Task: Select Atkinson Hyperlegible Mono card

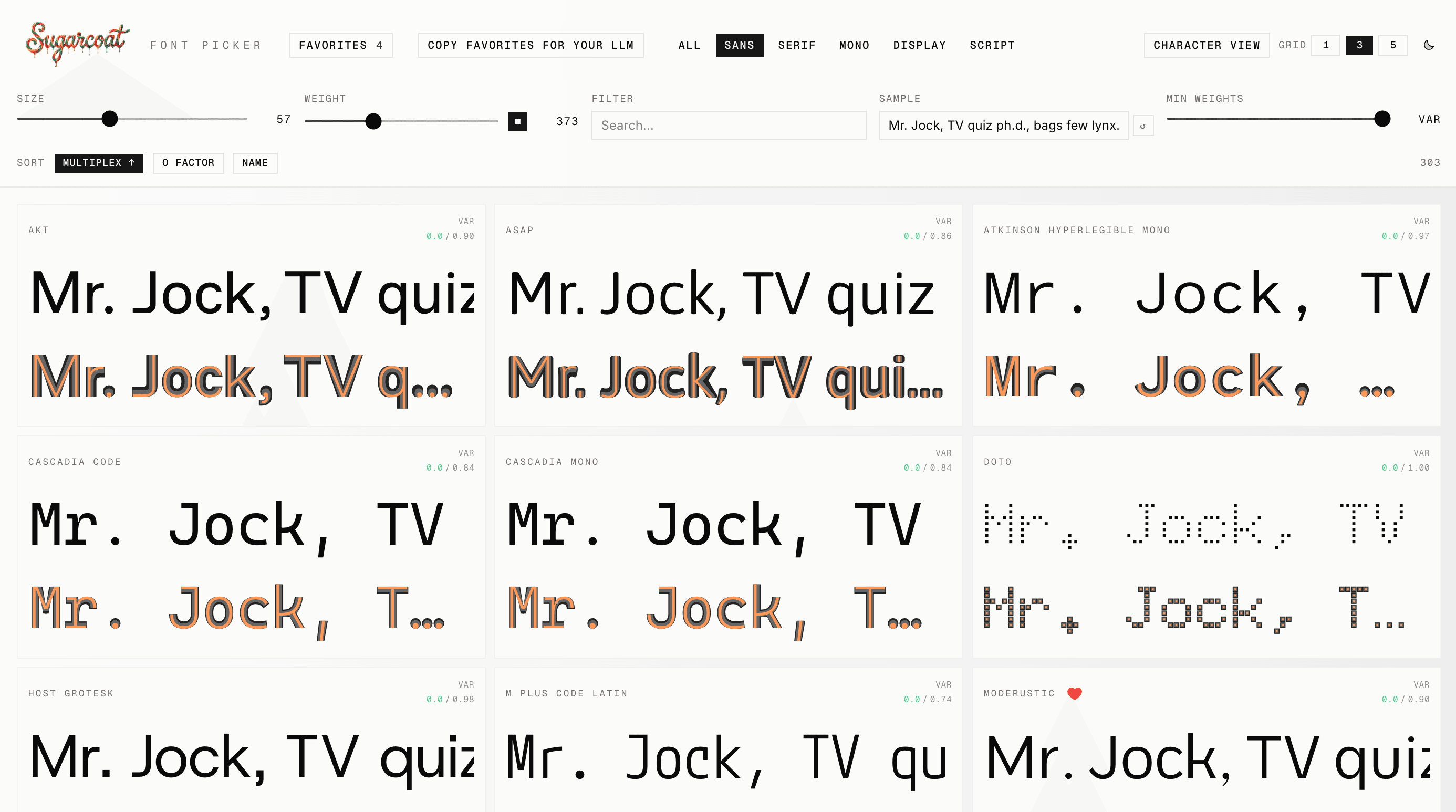Action: point(1206,315)
